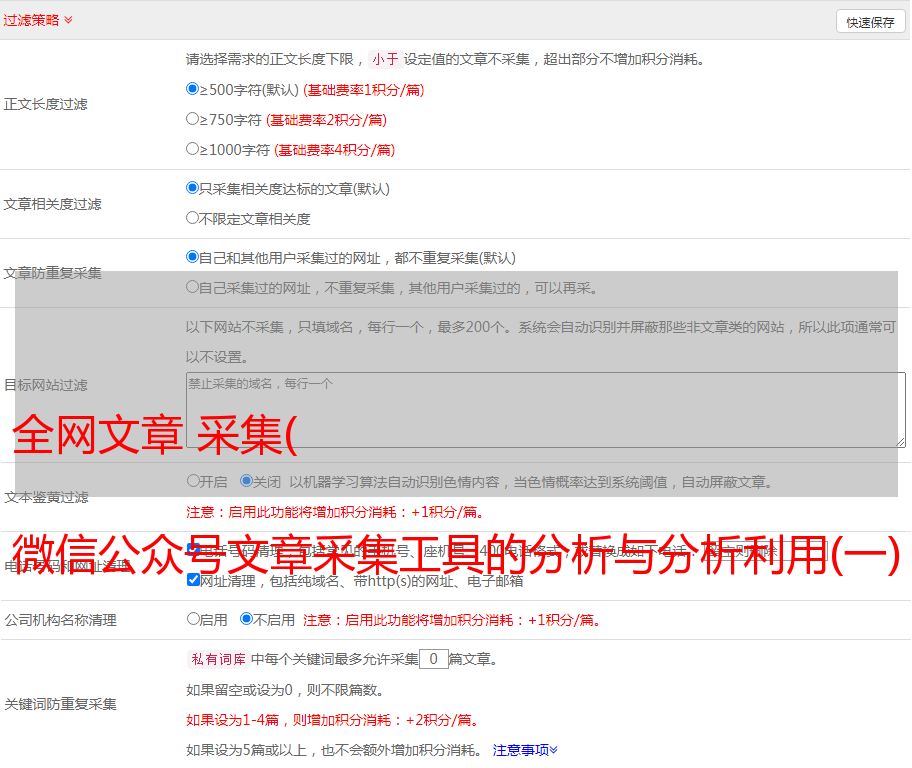Select 自己采集过的网址，不重复采集 radio
The height and width of the screenshot is (768, 912).
coord(192,286)
